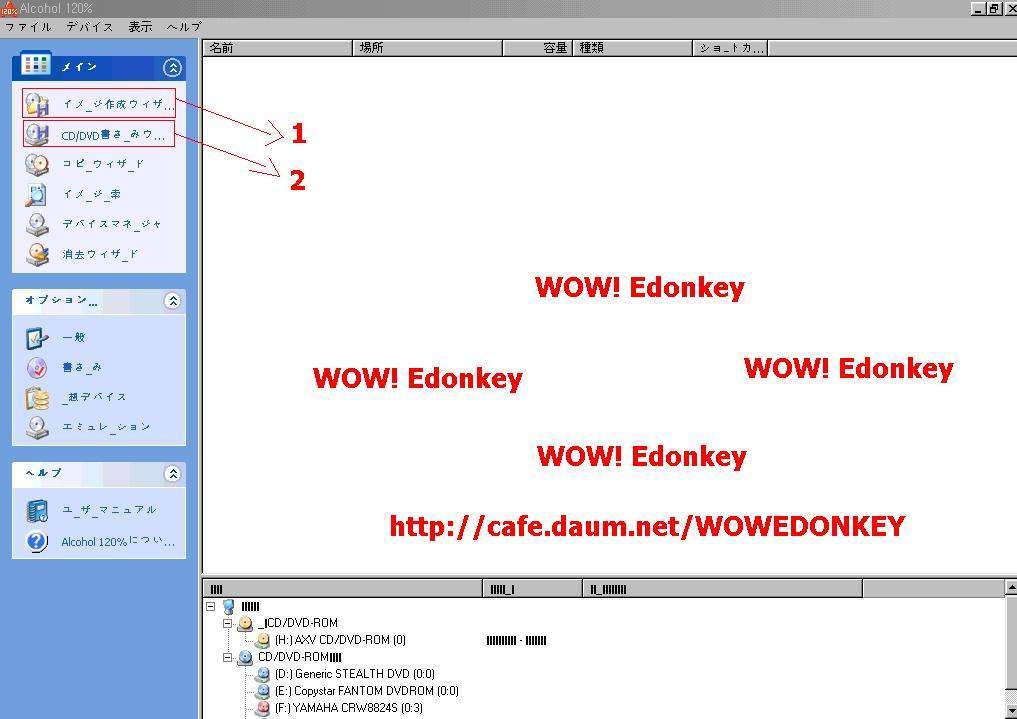Click the computer root node icon

coord(228,607)
